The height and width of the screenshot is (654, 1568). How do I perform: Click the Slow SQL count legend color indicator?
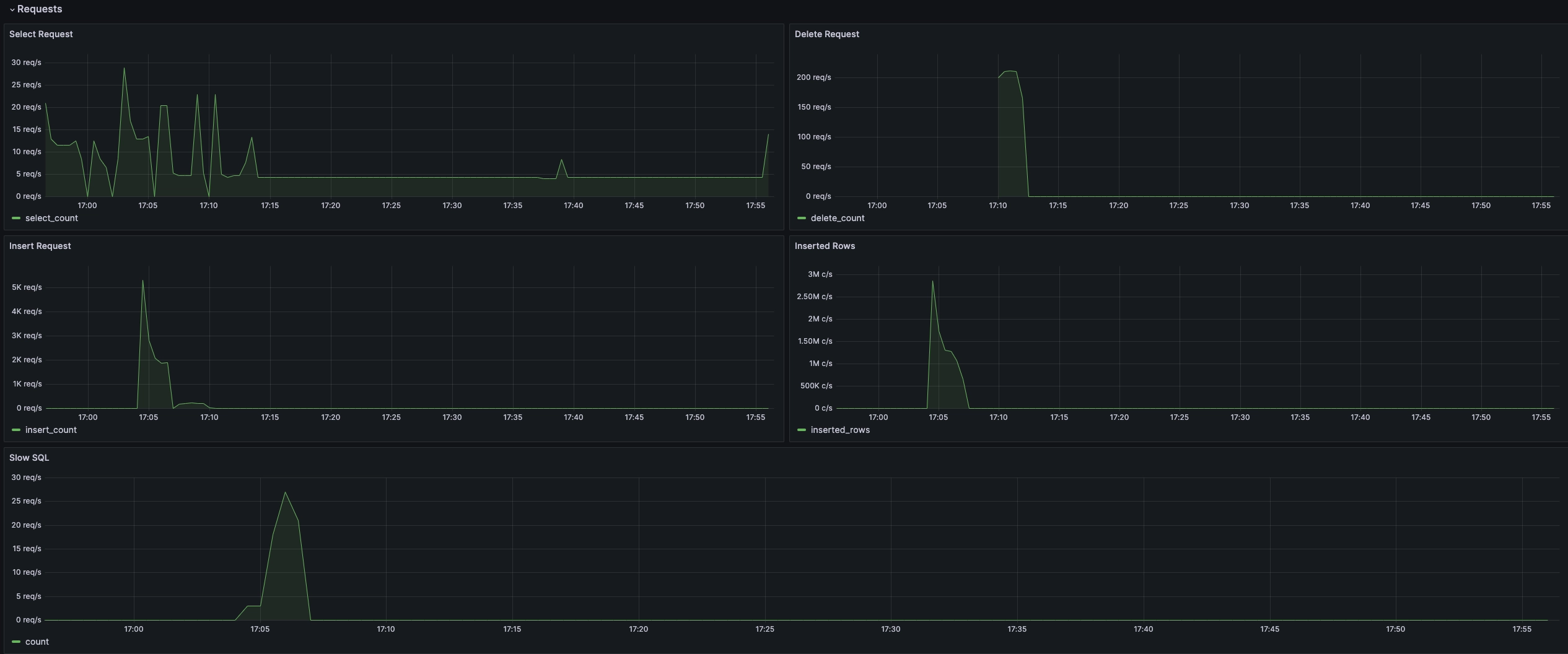(16, 642)
